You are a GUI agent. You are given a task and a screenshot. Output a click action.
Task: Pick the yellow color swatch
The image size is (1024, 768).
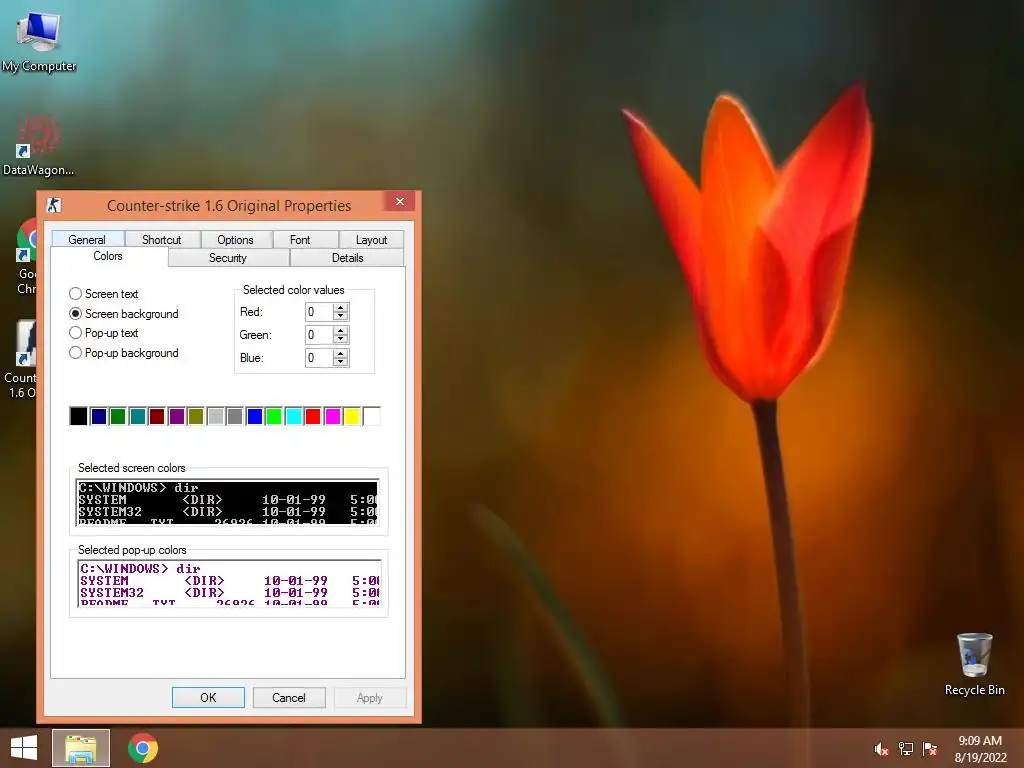click(x=352, y=416)
